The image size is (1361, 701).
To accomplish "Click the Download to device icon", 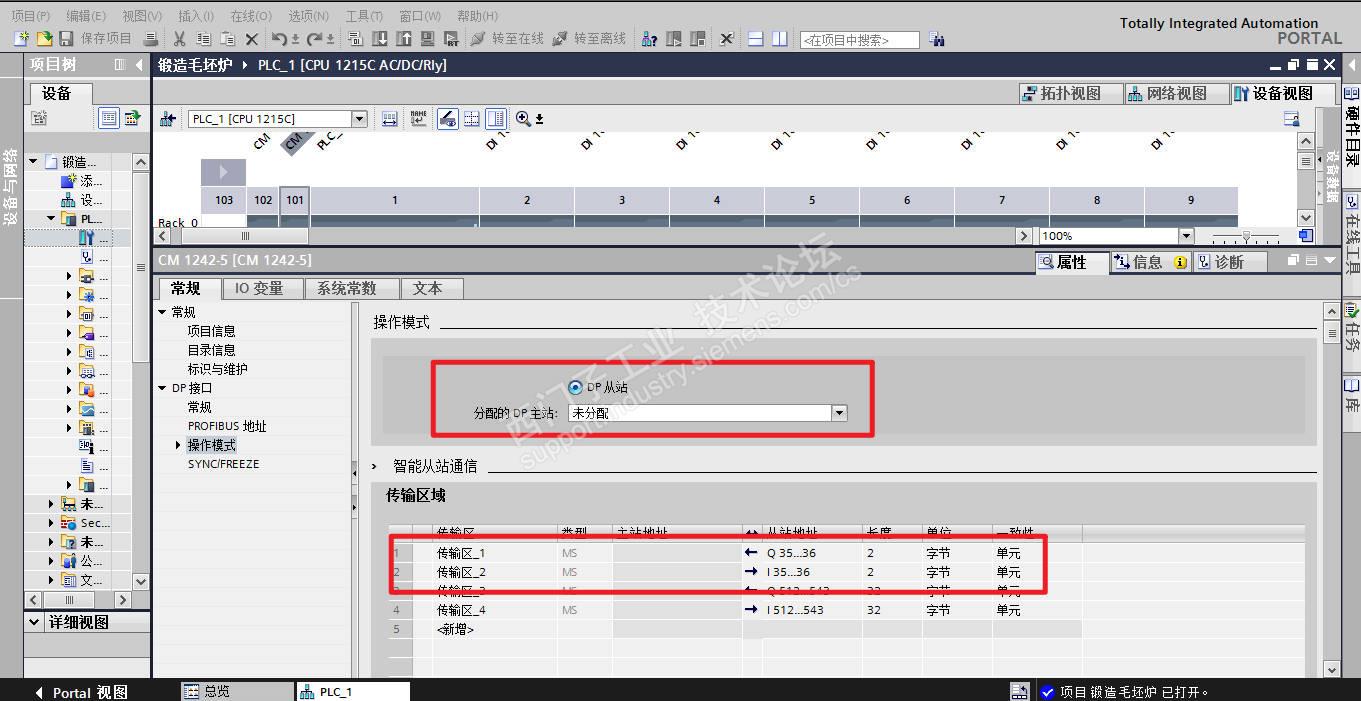I will (380, 39).
